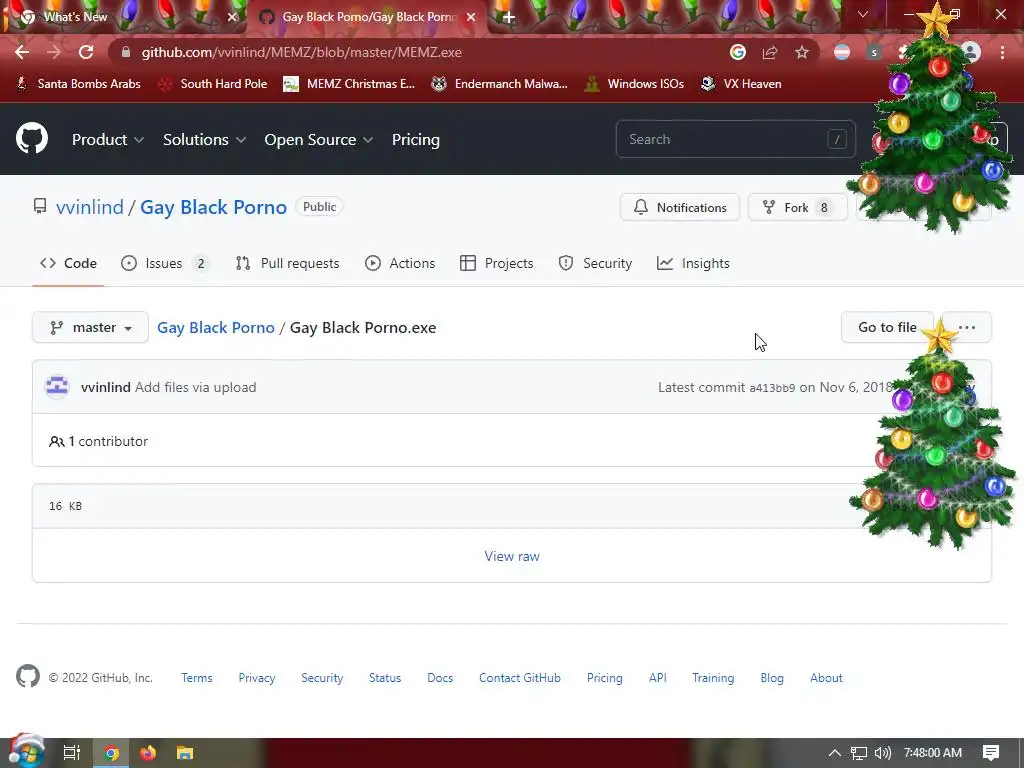Open Firefox from the taskbar
1024x768 pixels.
(148, 753)
